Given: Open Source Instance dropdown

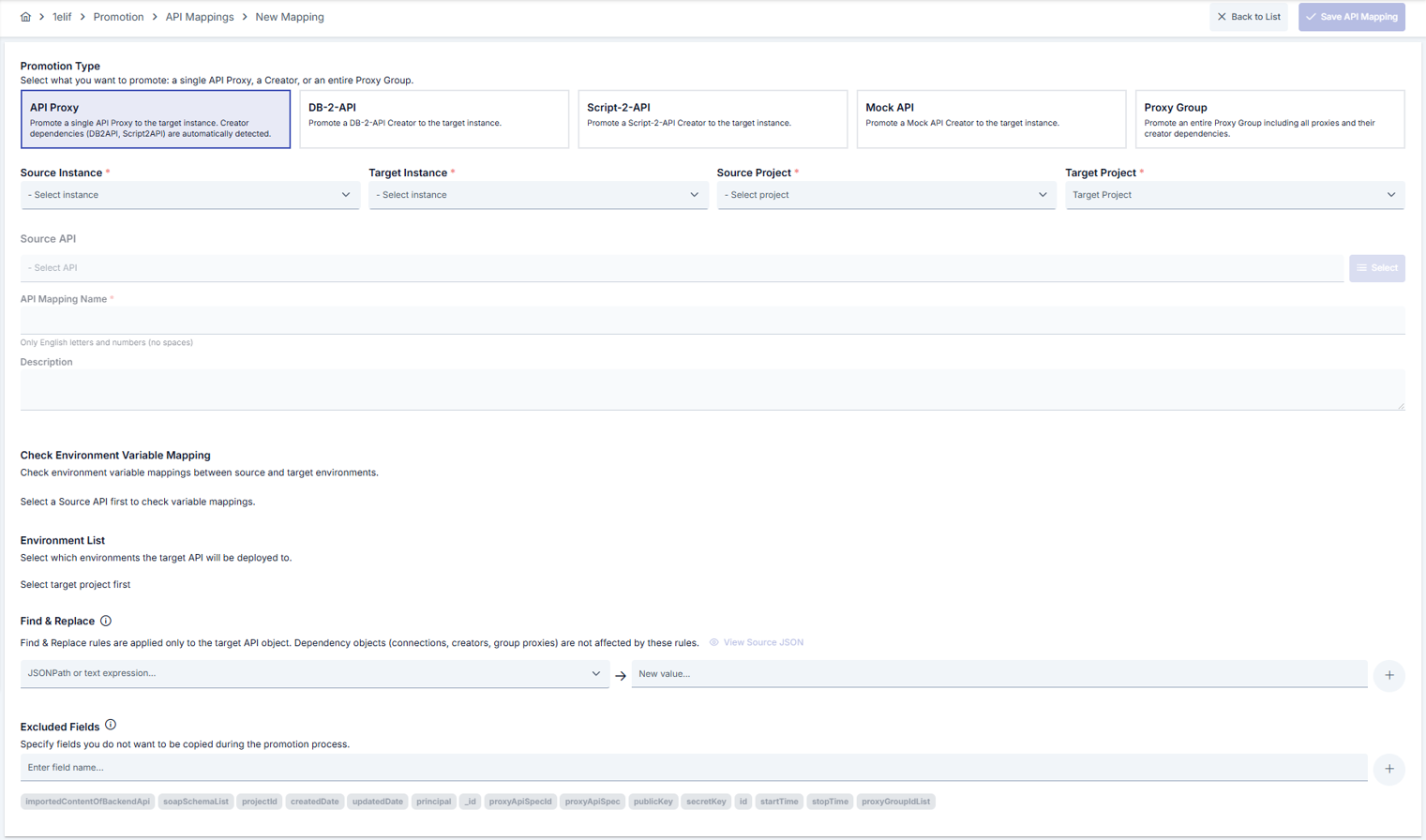Looking at the screenshot, I should (190, 195).
